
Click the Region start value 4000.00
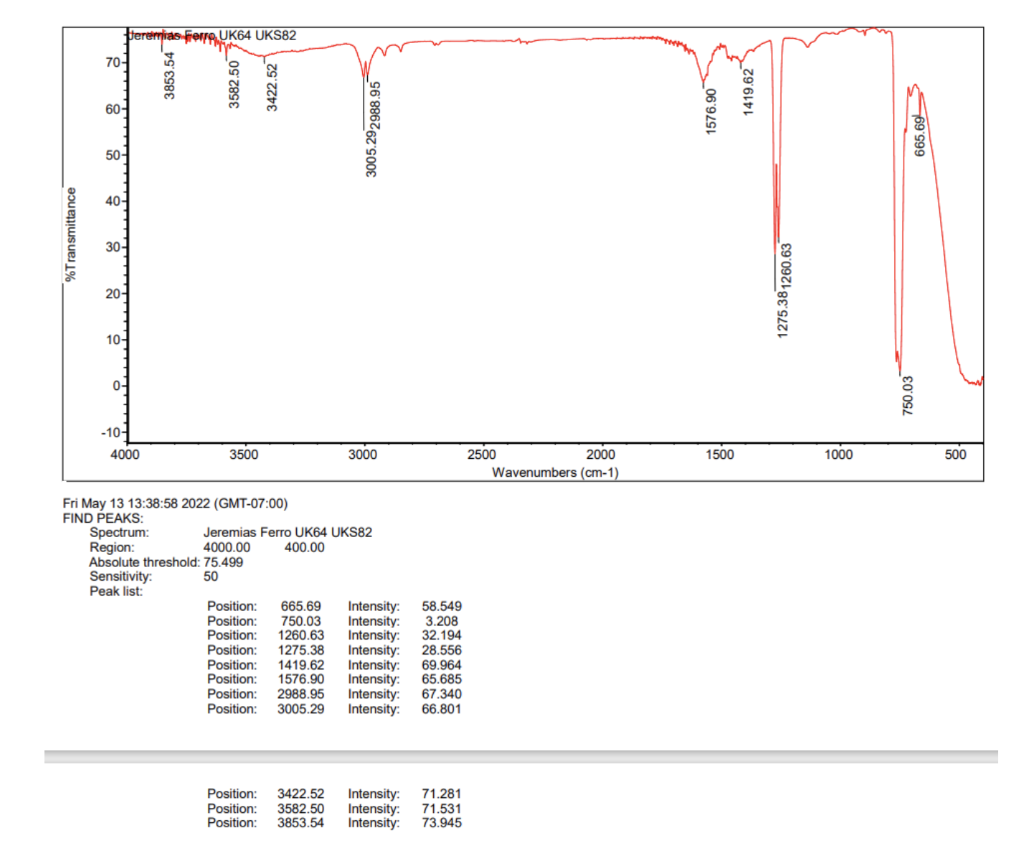pos(227,547)
